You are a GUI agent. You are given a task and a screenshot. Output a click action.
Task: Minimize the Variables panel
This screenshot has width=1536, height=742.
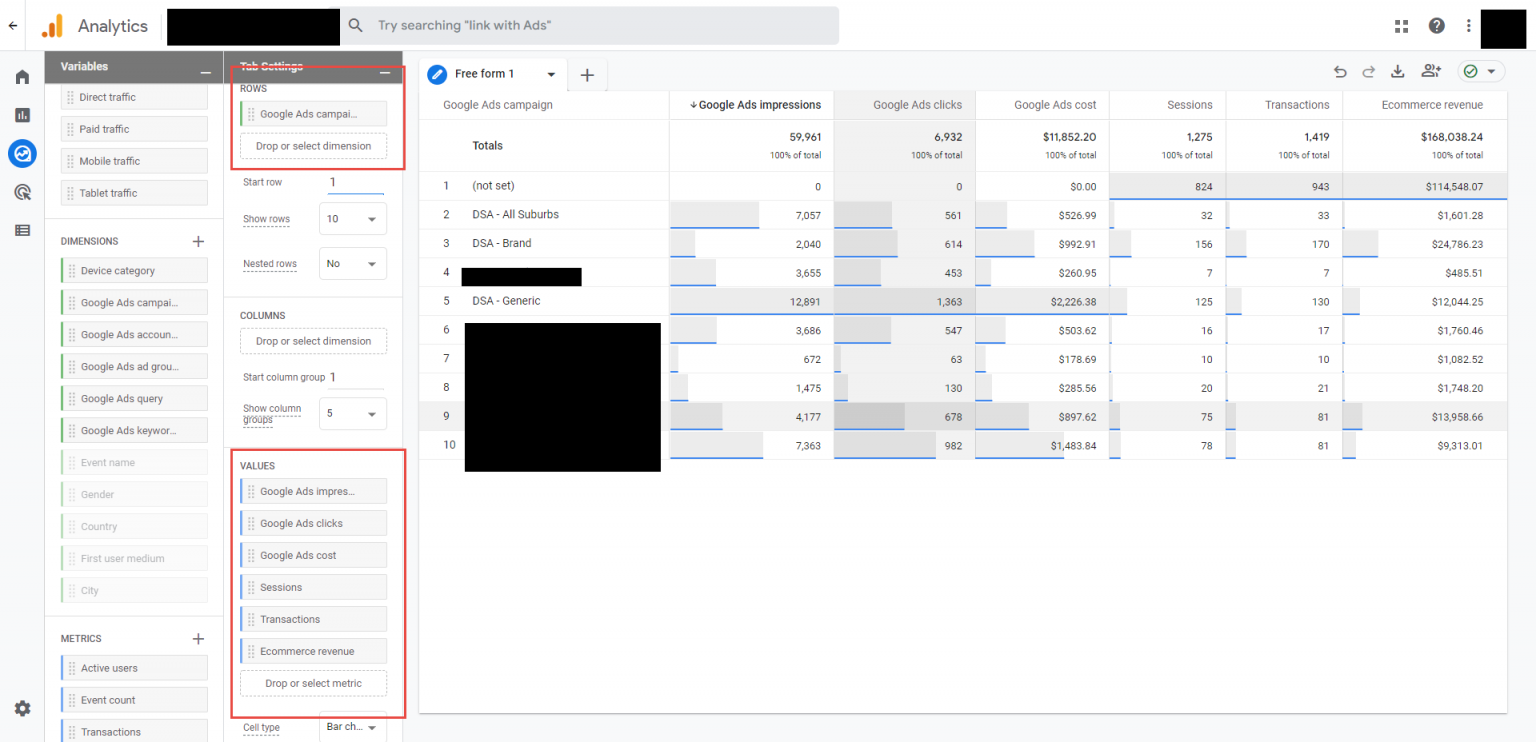(205, 72)
